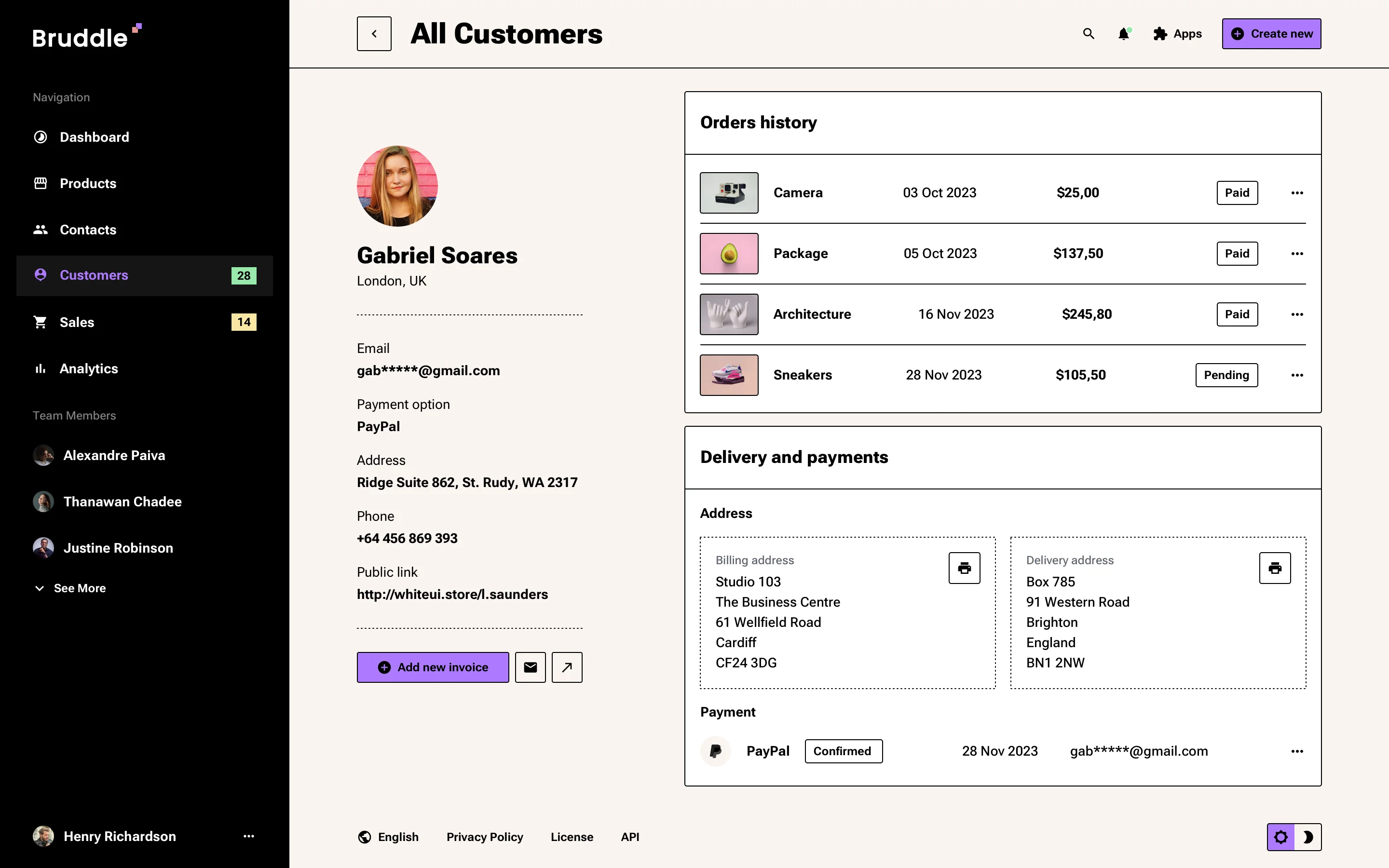Open Apps from the top toolbar
The width and height of the screenshot is (1389, 868).
pyautogui.click(x=1177, y=34)
